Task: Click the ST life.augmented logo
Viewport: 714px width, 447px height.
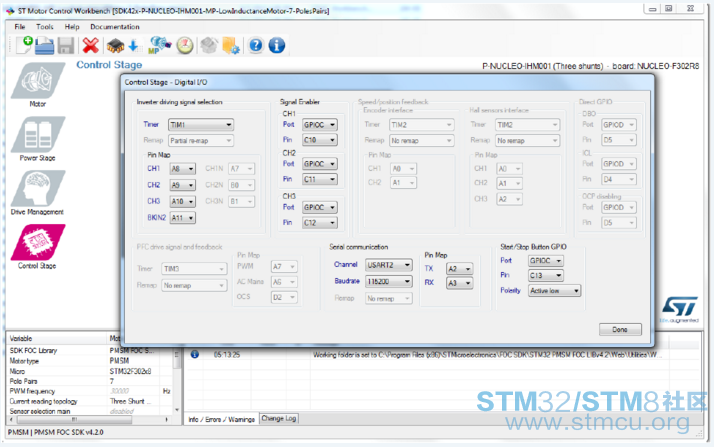Action: tap(679, 310)
